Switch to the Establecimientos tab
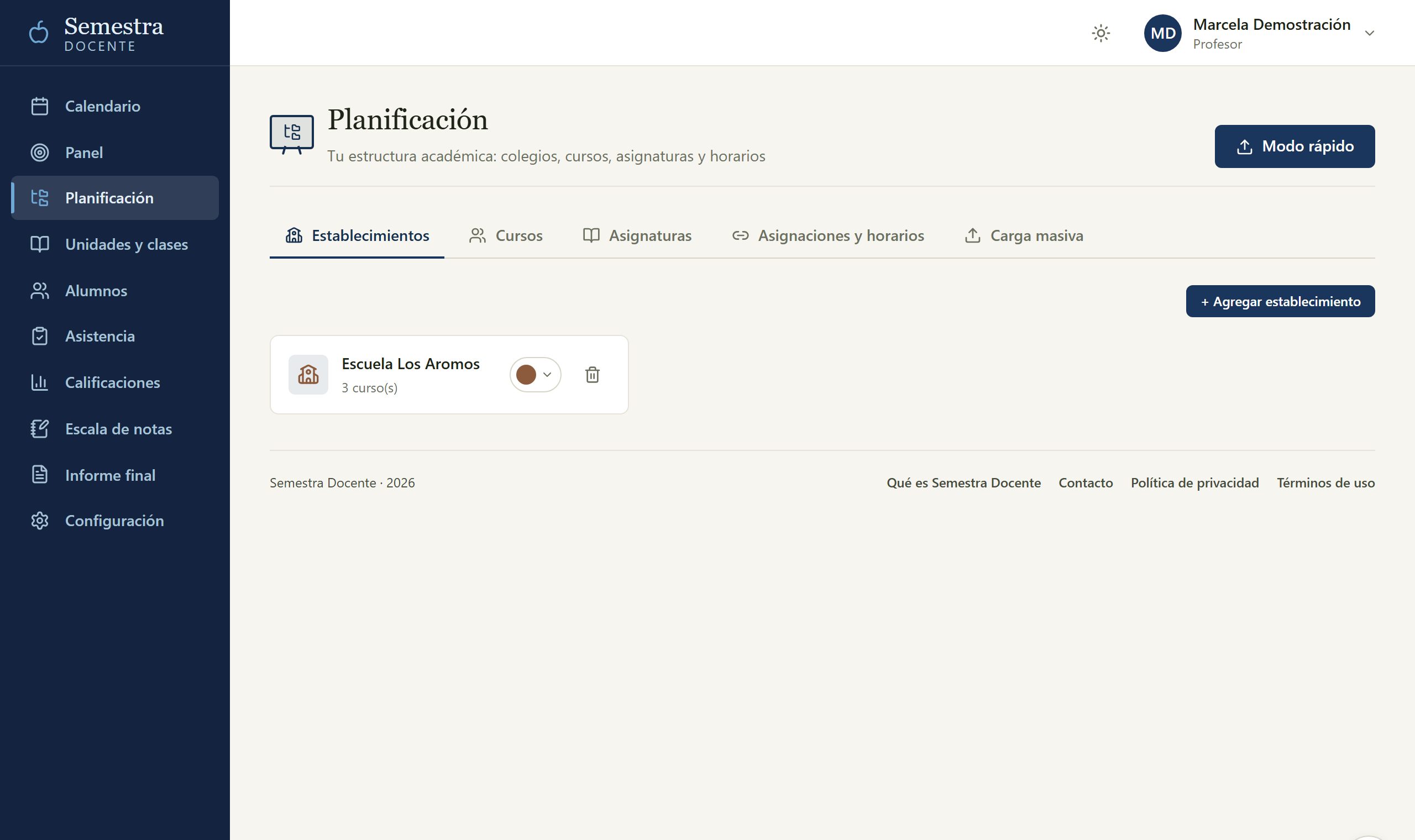 click(357, 235)
